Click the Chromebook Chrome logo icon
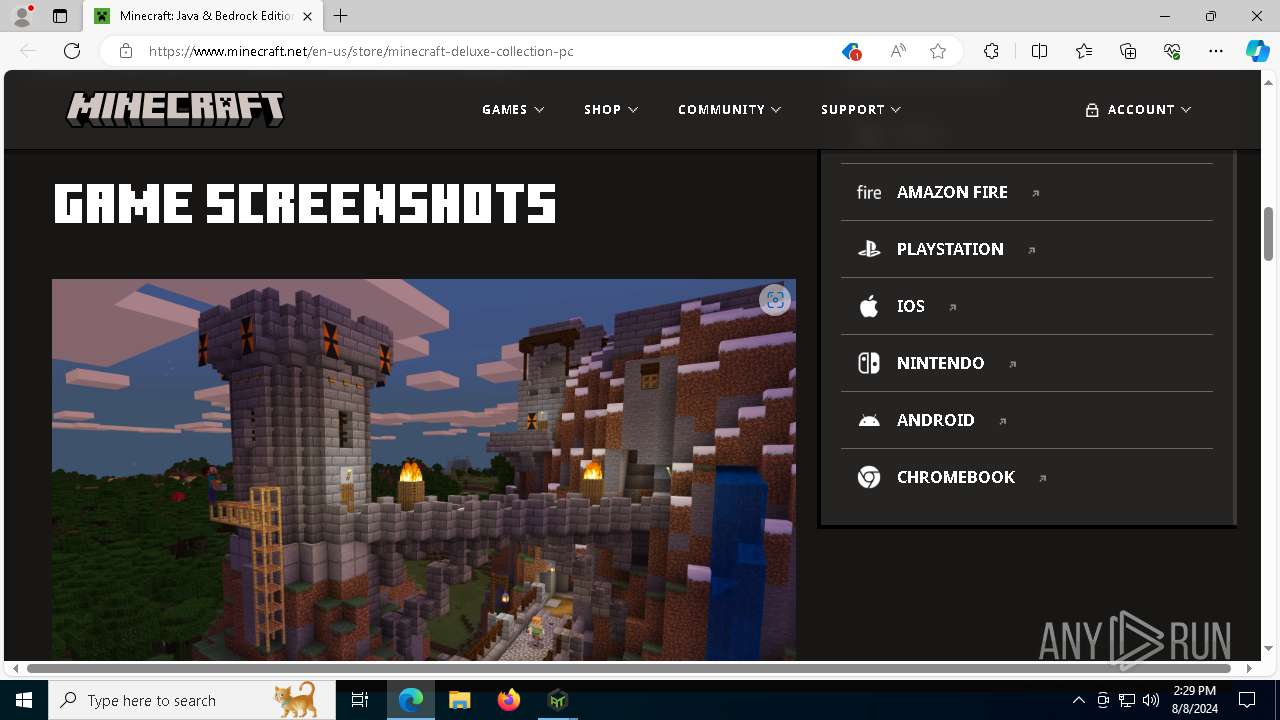 click(869, 477)
